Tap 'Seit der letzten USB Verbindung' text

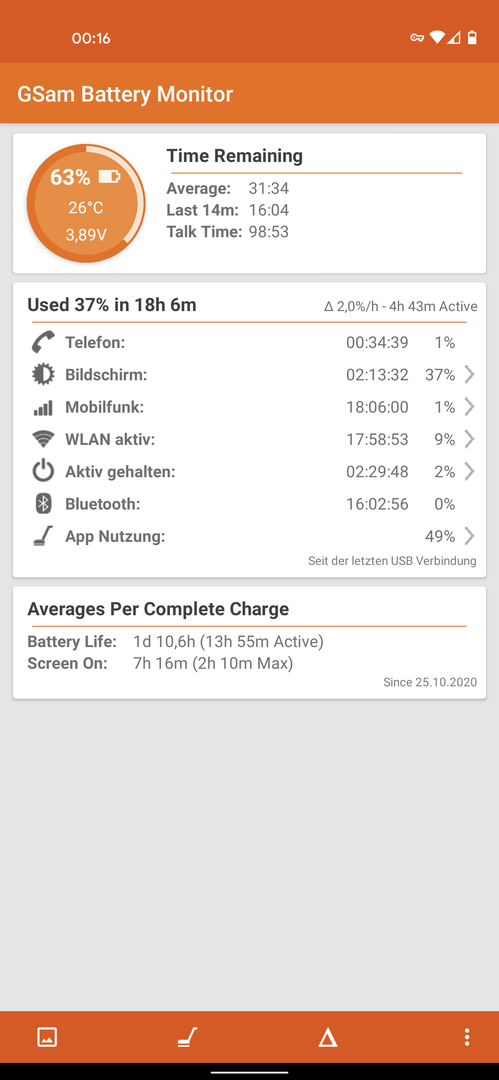pos(392,561)
